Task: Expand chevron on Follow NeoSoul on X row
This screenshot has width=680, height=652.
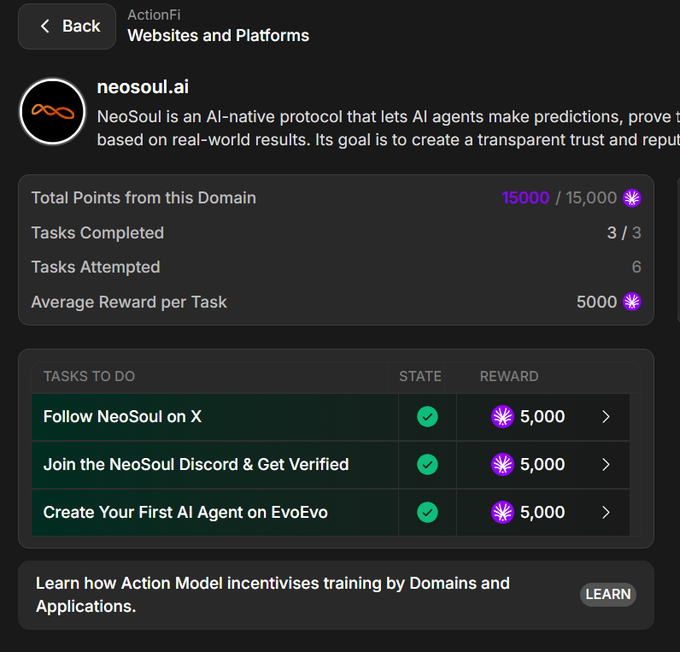Action: click(606, 417)
